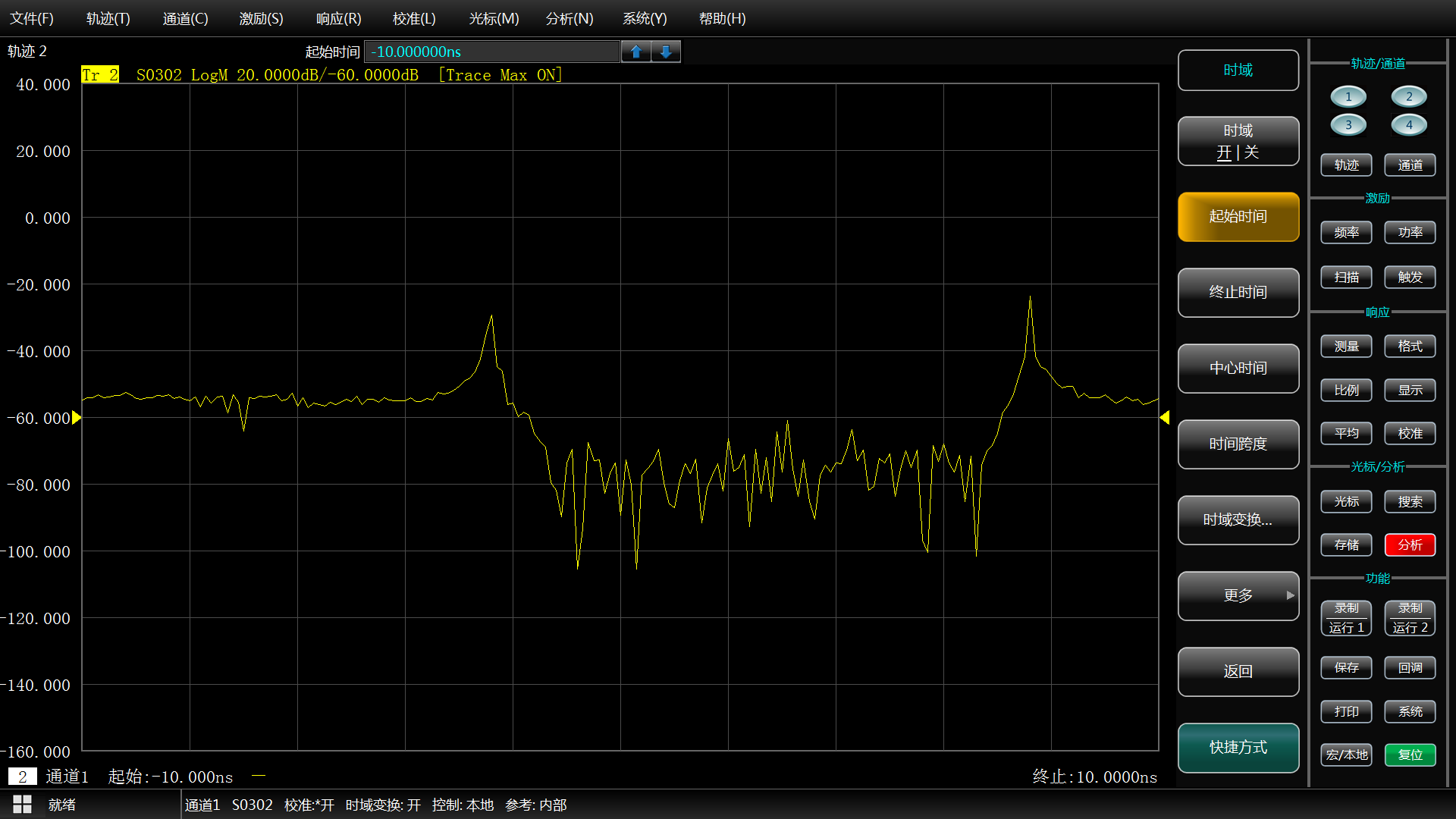Screen dimensions: 1456x819
Task: Open the 格式 format button
Action: (1410, 347)
